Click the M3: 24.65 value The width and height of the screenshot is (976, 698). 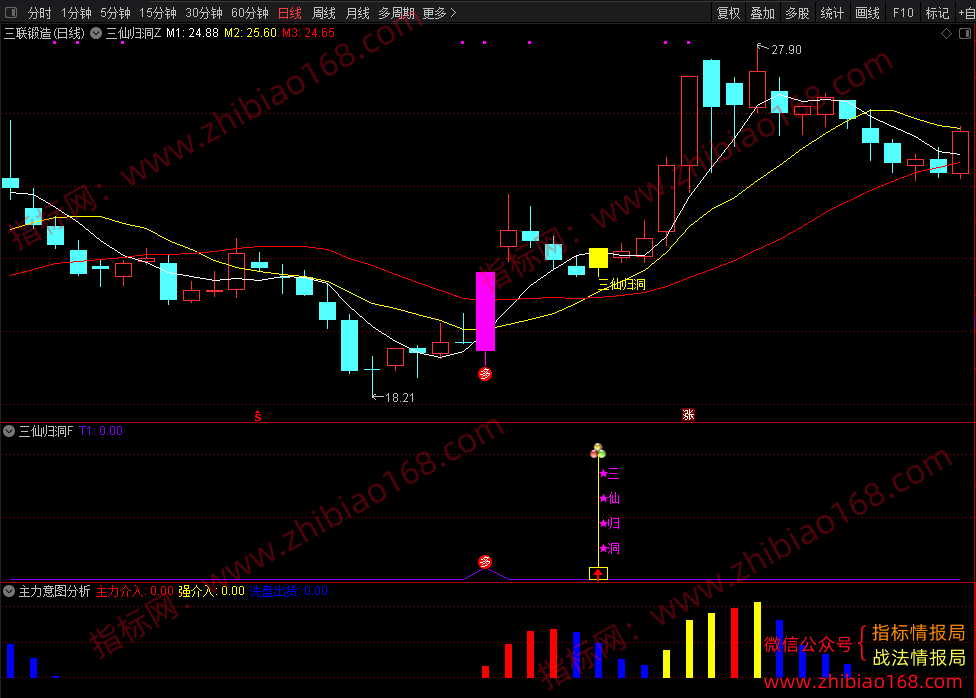coord(308,33)
